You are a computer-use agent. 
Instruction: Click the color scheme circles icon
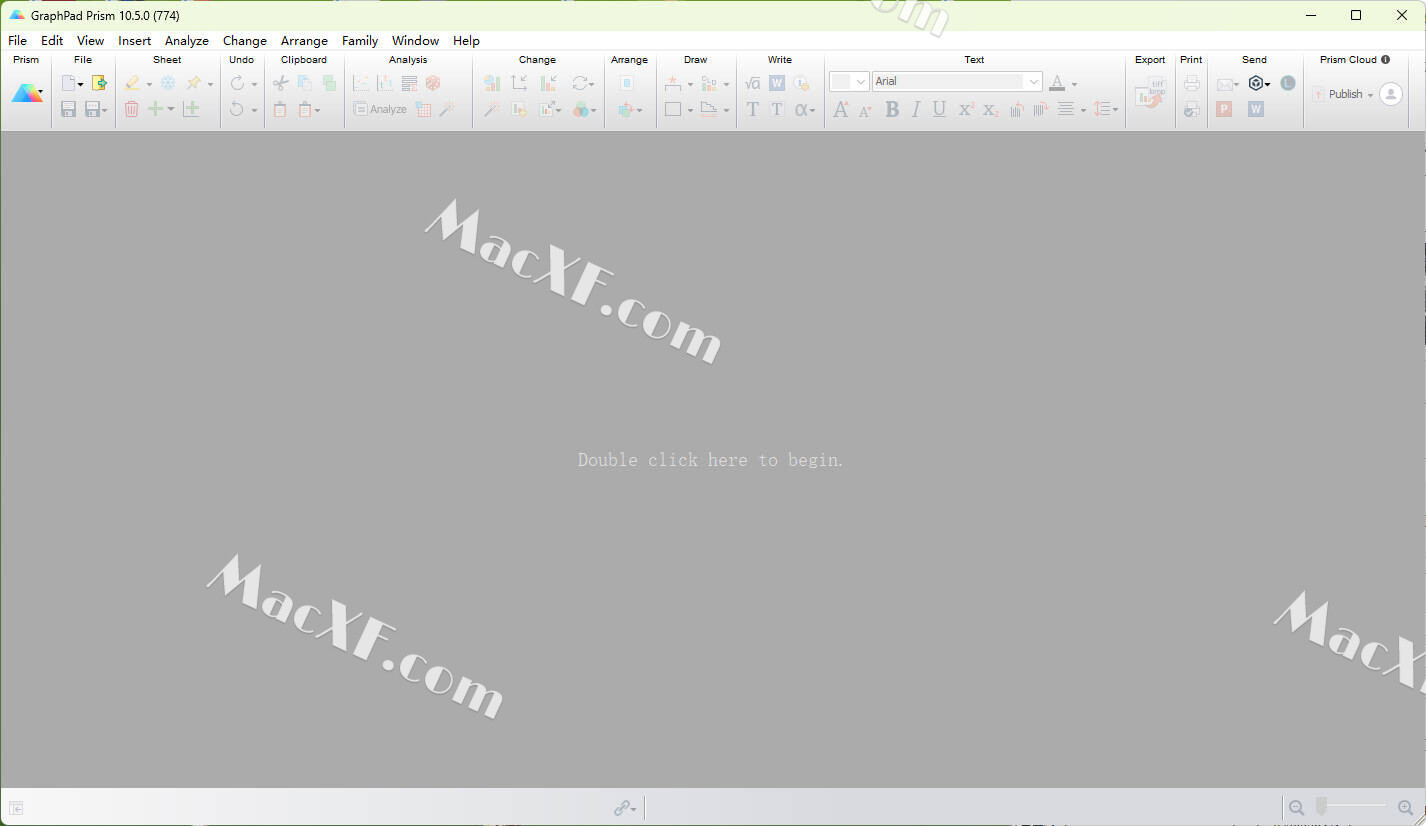[x=581, y=109]
